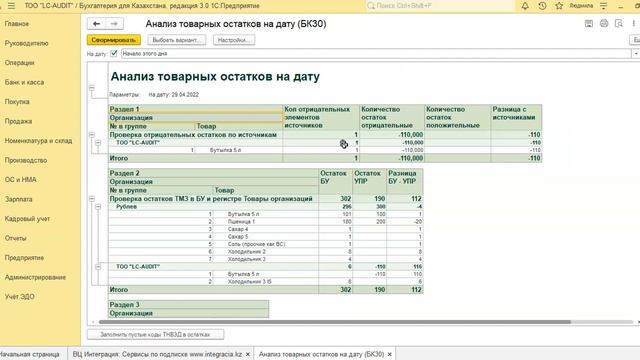The height and width of the screenshot is (360, 640).
Task: Toggle the 'На дату' checkbox
Action: point(114,53)
